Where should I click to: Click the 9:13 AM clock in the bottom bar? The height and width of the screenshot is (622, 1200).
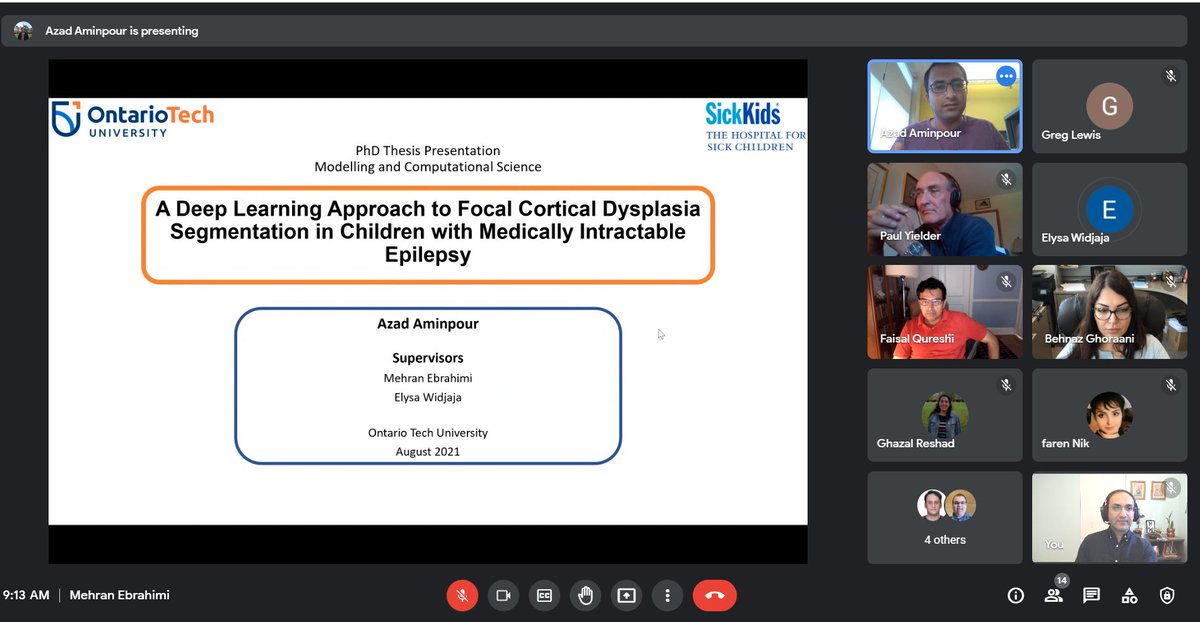pyautogui.click(x=27, y=595)
